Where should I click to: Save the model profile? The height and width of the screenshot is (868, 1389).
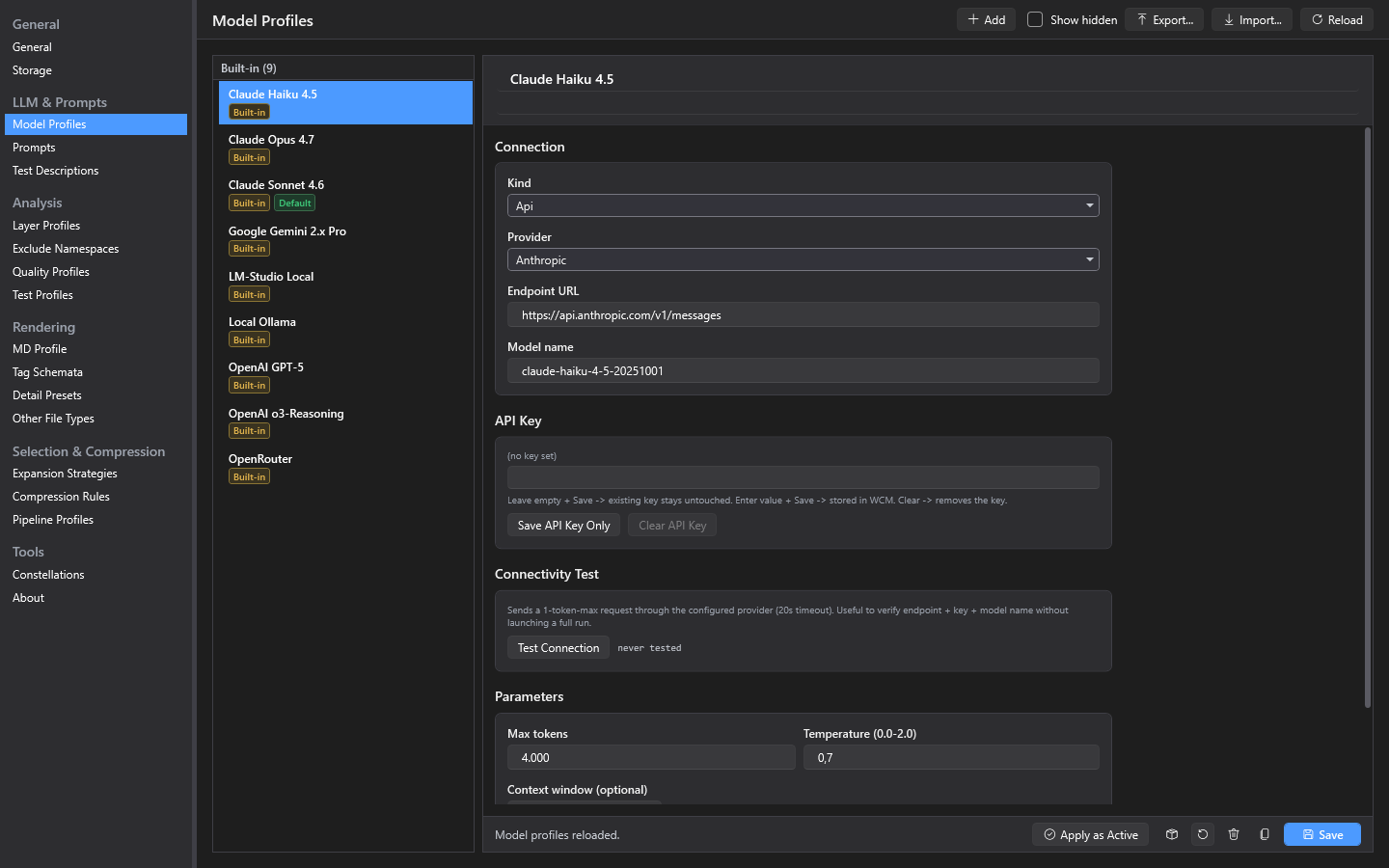[1322, 834]
